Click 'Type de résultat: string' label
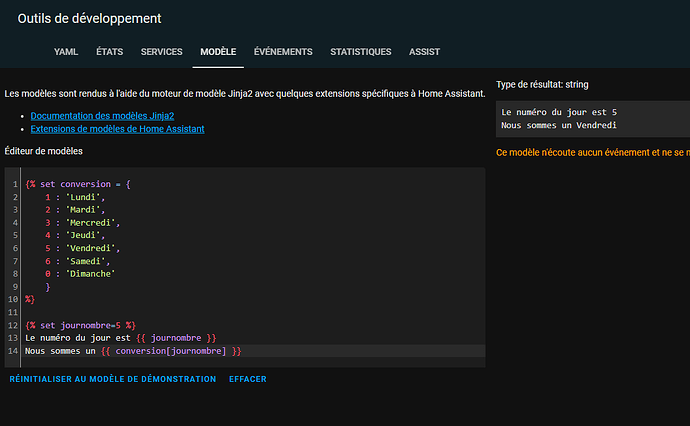Viewport: 690px width, 426px height. [x=542, y=84]
